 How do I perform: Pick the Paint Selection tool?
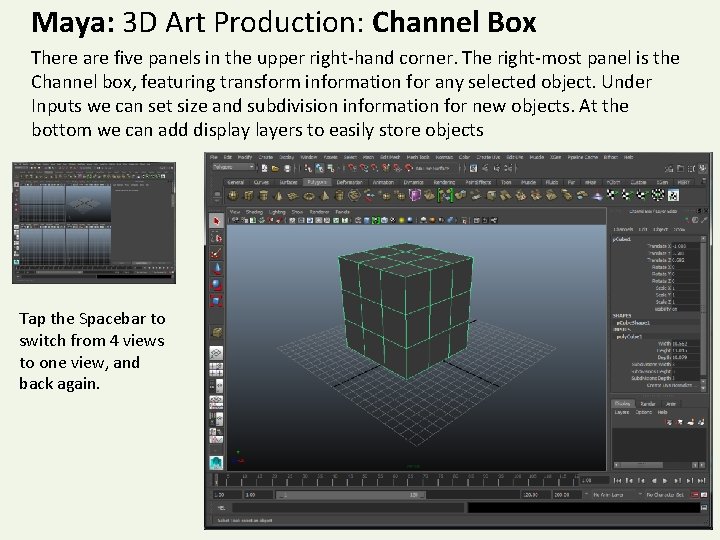click(x=216, y=253)
